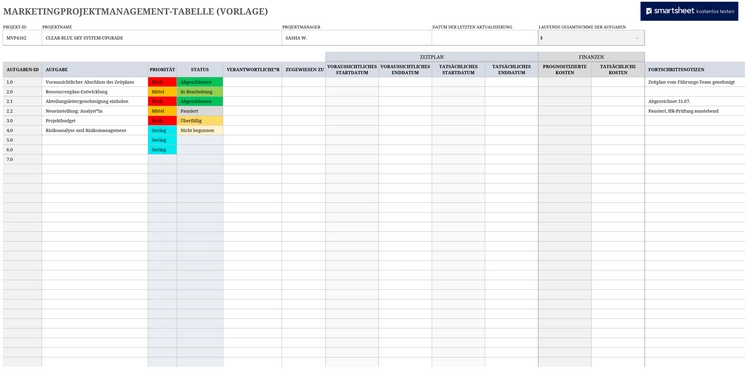Click the VERANTWORTLICHE*R column header
This screenshot has width=747, height=370.
[x=252, y=70]
